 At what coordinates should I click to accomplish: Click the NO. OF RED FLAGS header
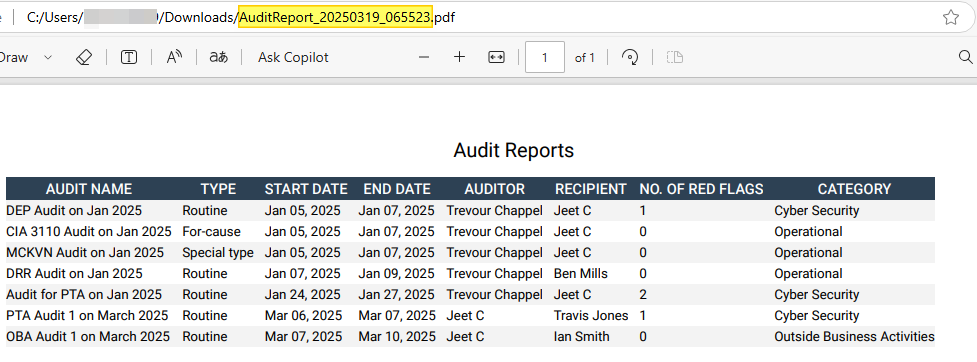coord(701,189)
